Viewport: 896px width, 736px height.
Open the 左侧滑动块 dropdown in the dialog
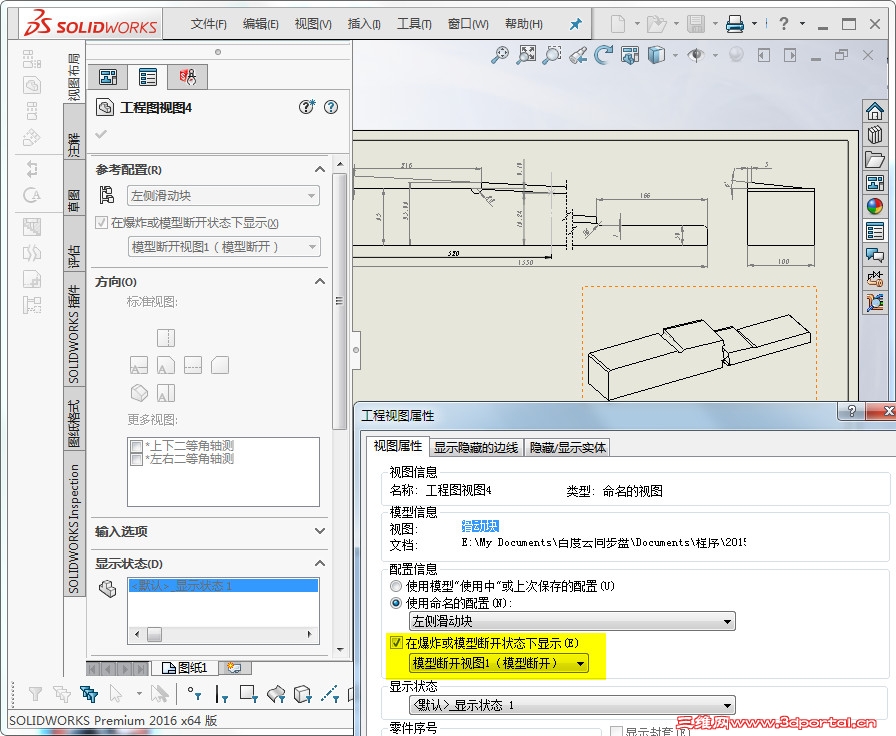(572, 621)
